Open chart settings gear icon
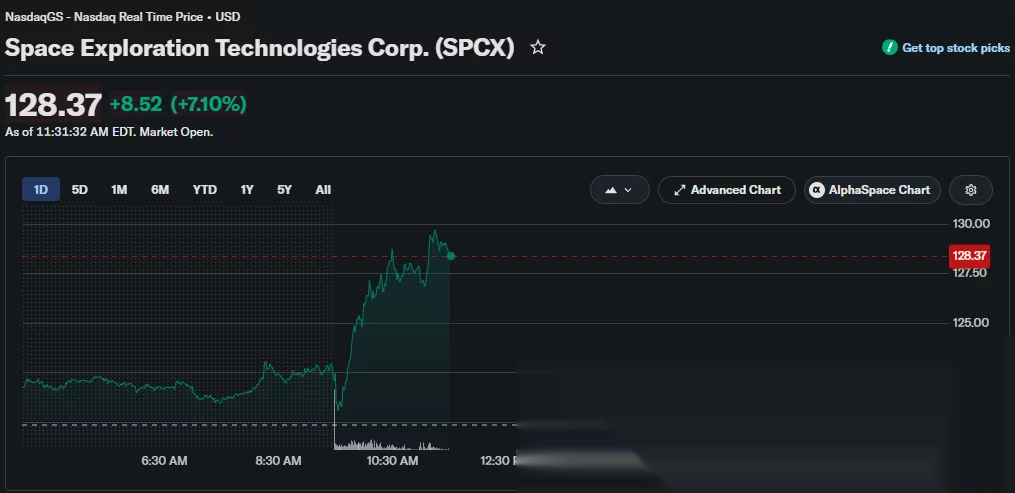 pos(970,190)
